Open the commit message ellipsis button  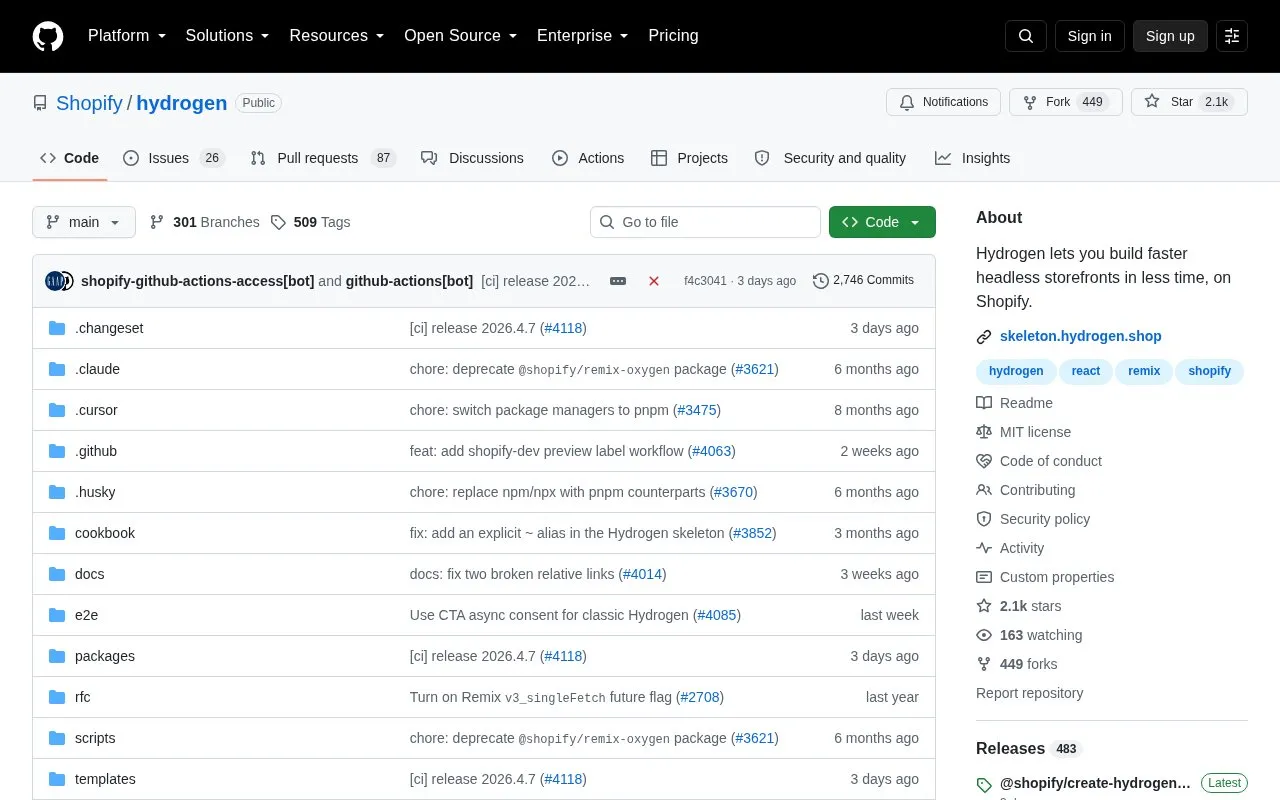pyautogui.click(x=618, y=281)
